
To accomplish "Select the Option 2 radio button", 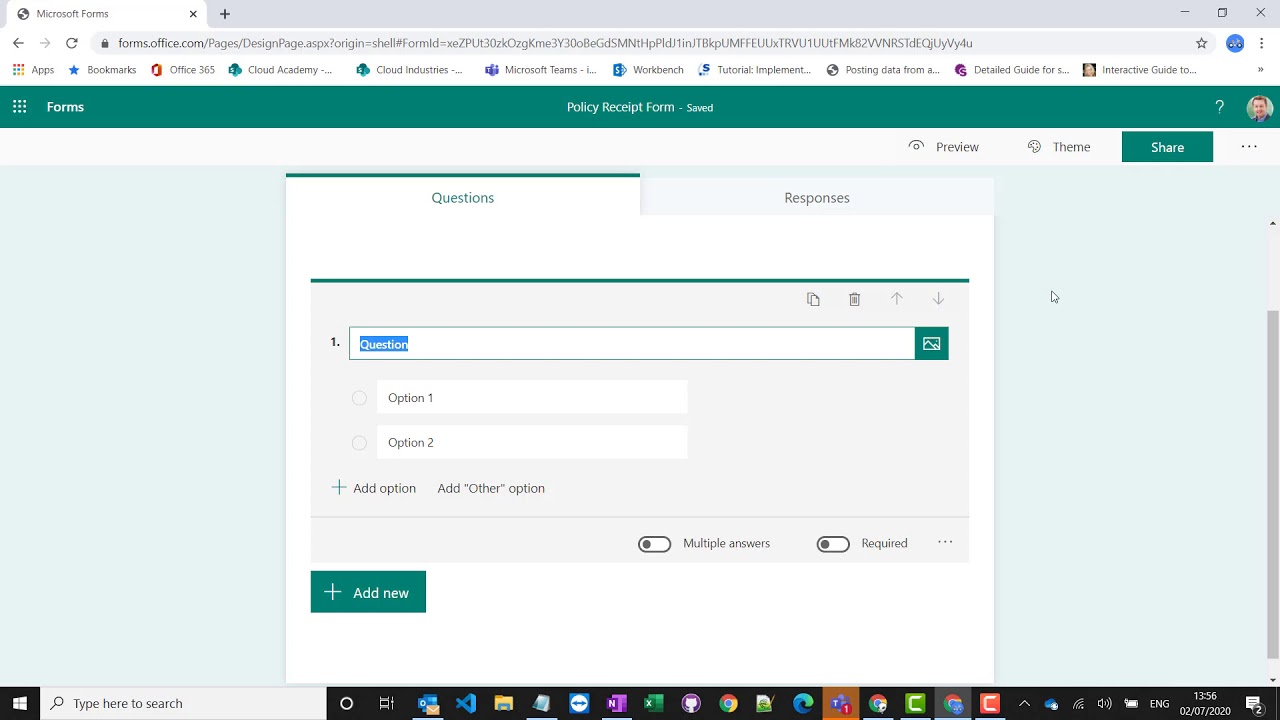I will [x=359, y=443].
